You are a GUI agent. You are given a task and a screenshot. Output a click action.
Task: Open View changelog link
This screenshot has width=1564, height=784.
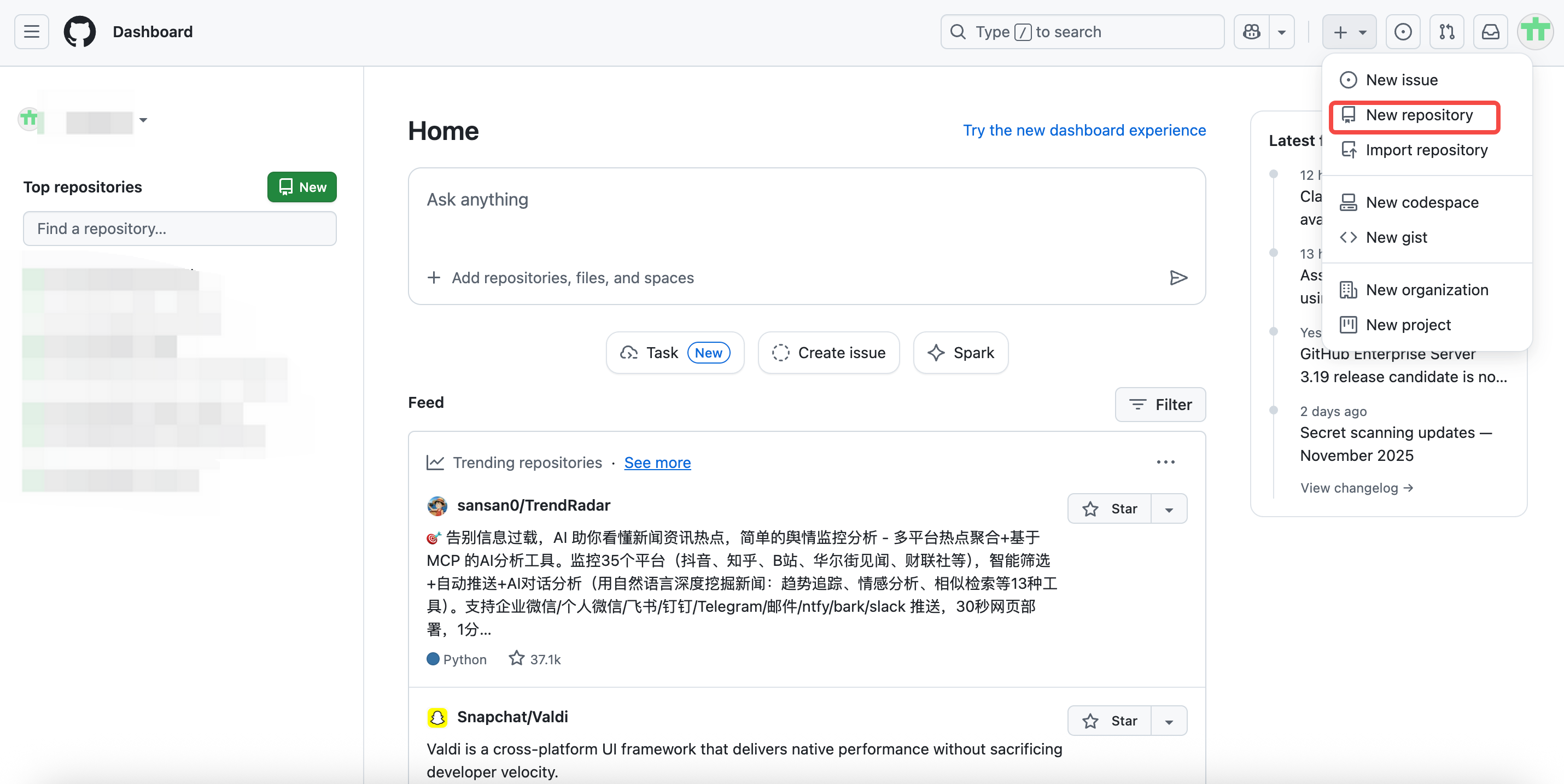(x=1357, y=488)
